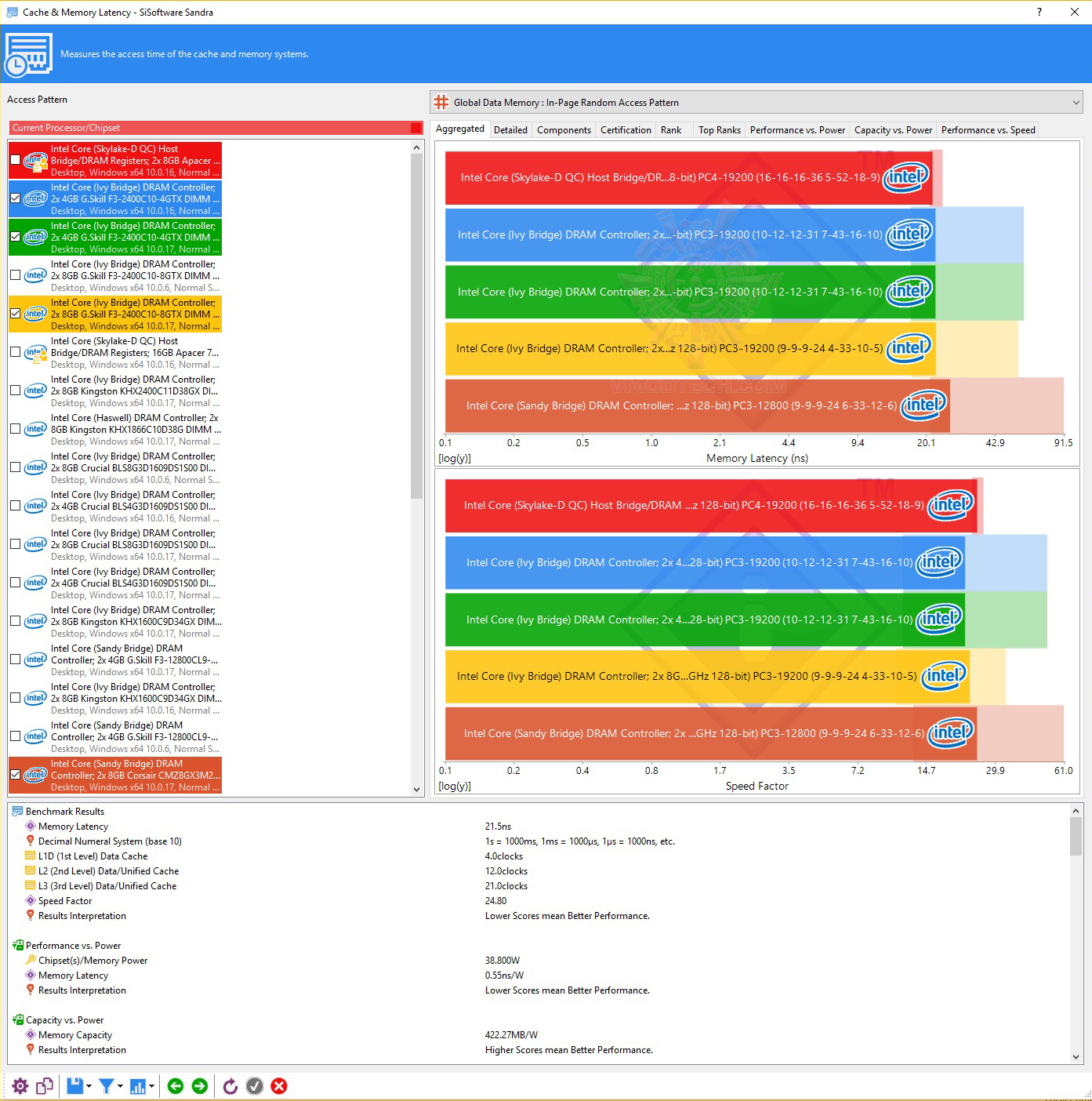The width and height of the screenshot is (1092, 1101).
Task: Click the orange Sandy Bridge bar in Speed Factor chart
Action: 711,733
